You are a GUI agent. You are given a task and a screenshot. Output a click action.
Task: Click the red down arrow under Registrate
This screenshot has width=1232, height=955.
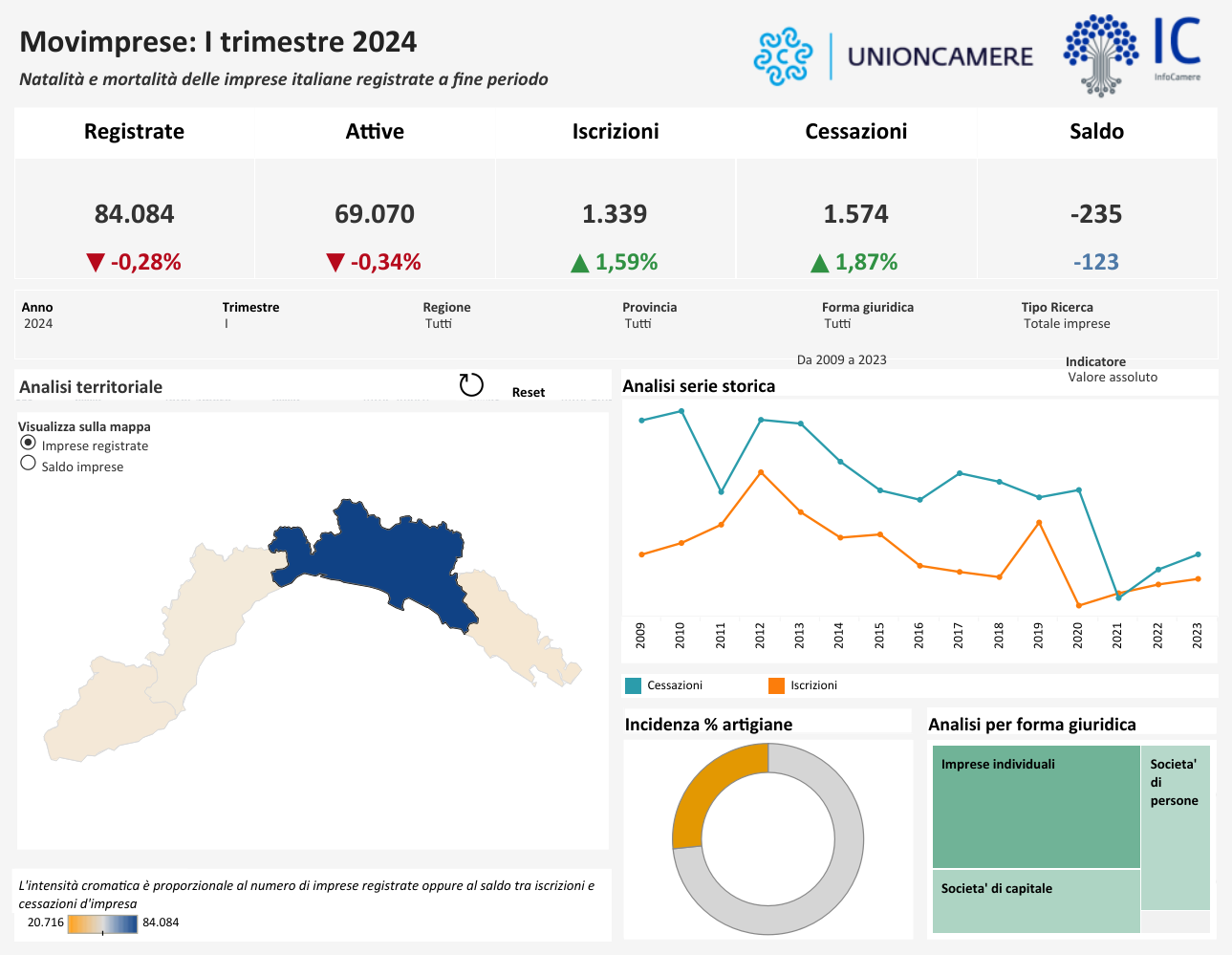click(x=95, y=263)
